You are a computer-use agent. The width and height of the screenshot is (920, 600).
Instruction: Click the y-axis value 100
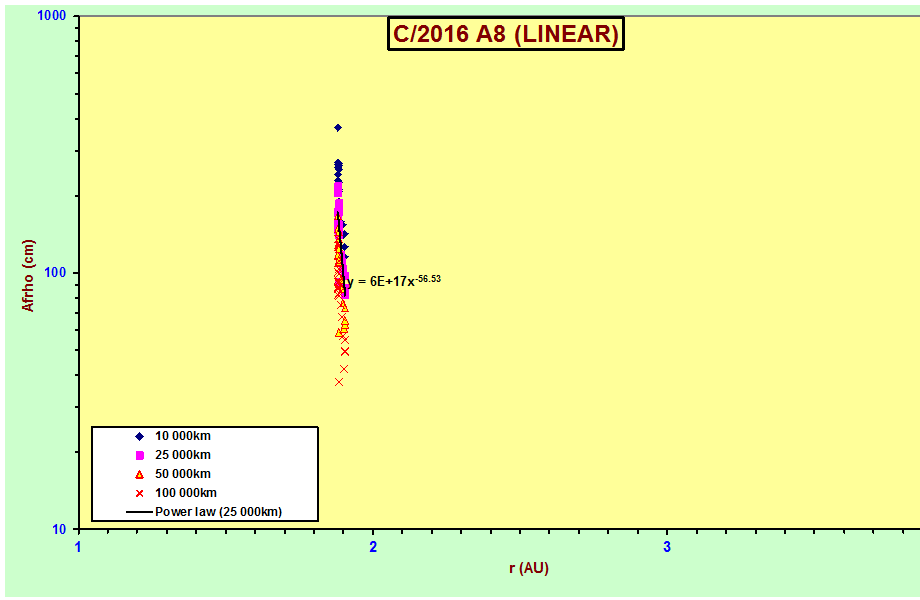[56, 273]
